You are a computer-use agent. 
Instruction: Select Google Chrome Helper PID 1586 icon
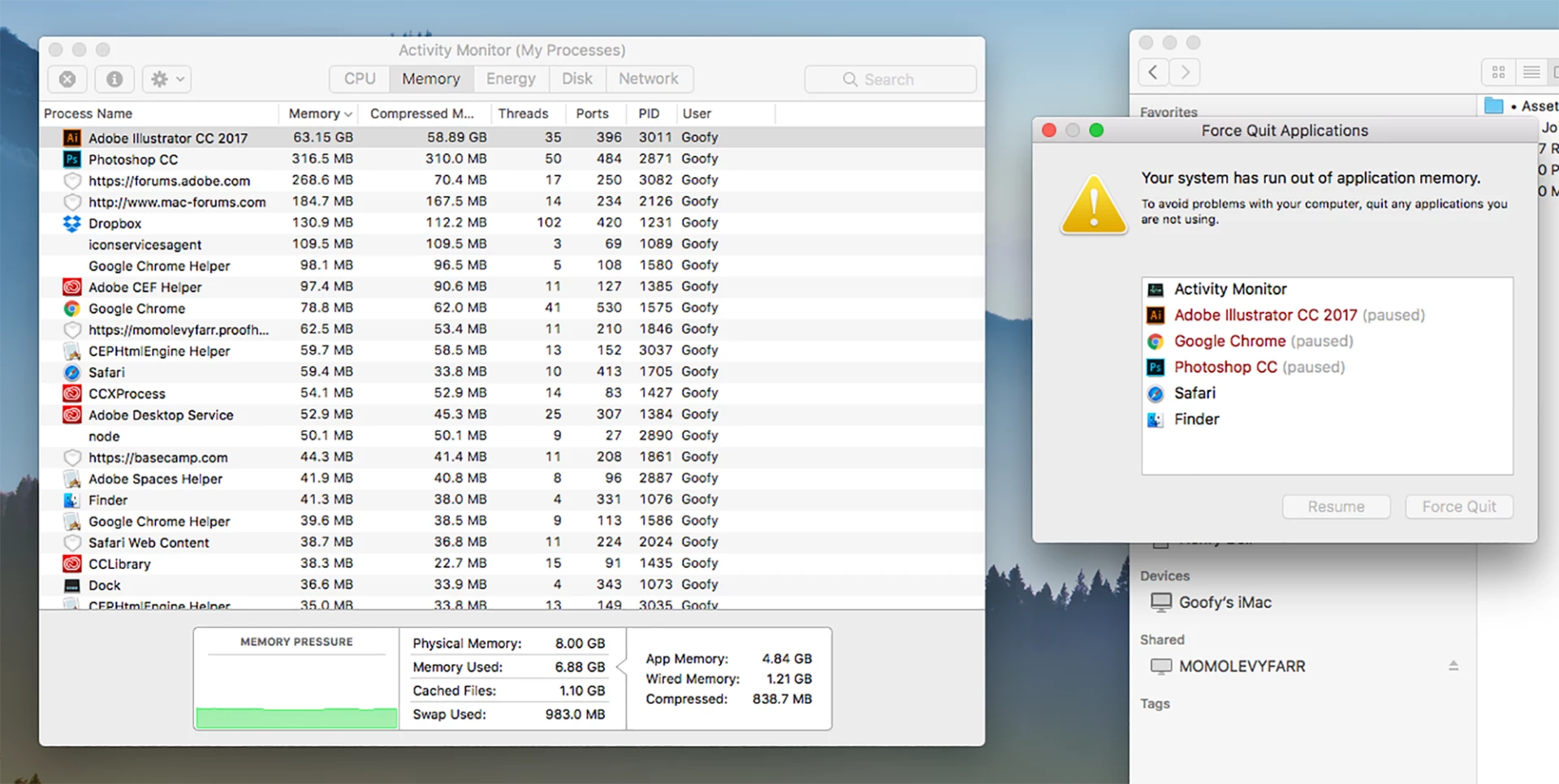pyautogui.click(x=72, y=521)
